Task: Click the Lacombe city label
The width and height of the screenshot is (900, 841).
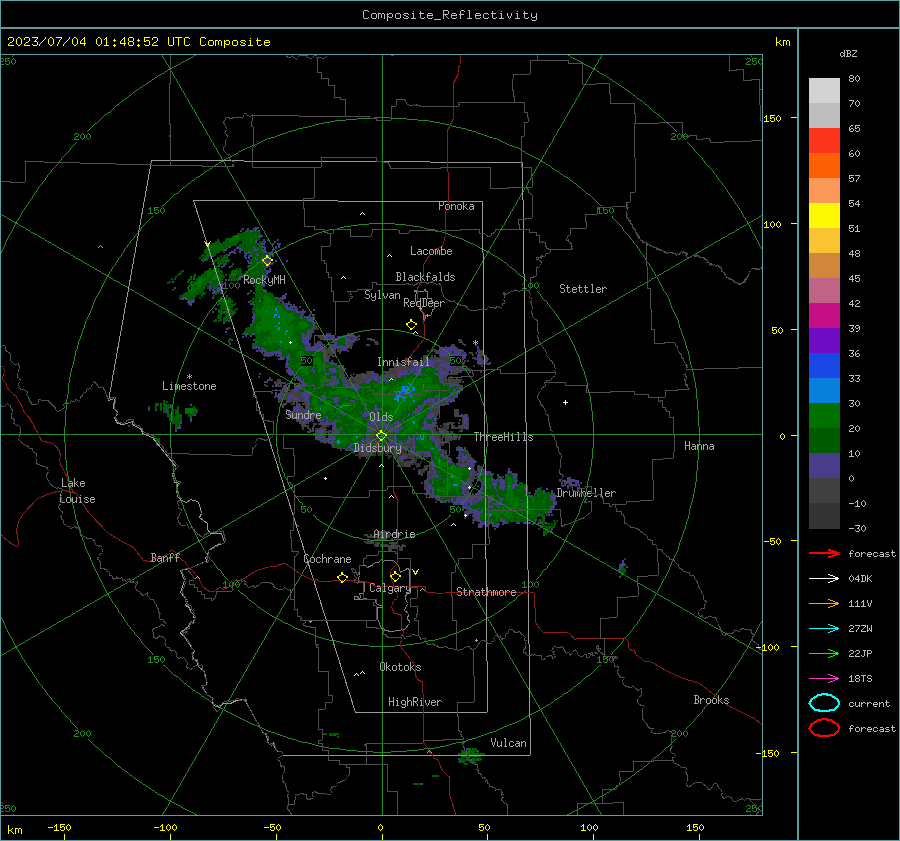Action: pyautogui.click(x=431, y=251)
